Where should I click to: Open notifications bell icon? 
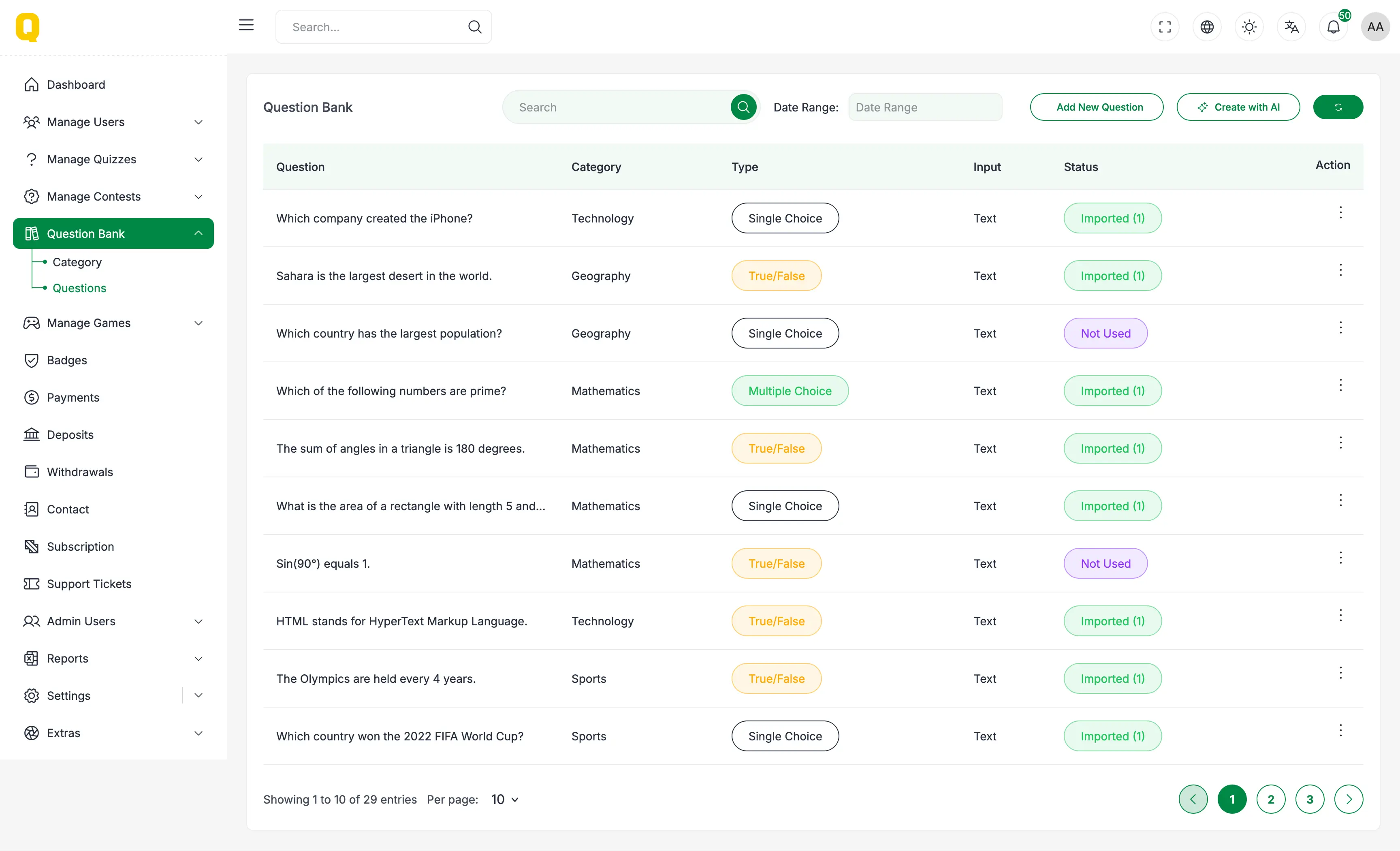pos(1333,27)
